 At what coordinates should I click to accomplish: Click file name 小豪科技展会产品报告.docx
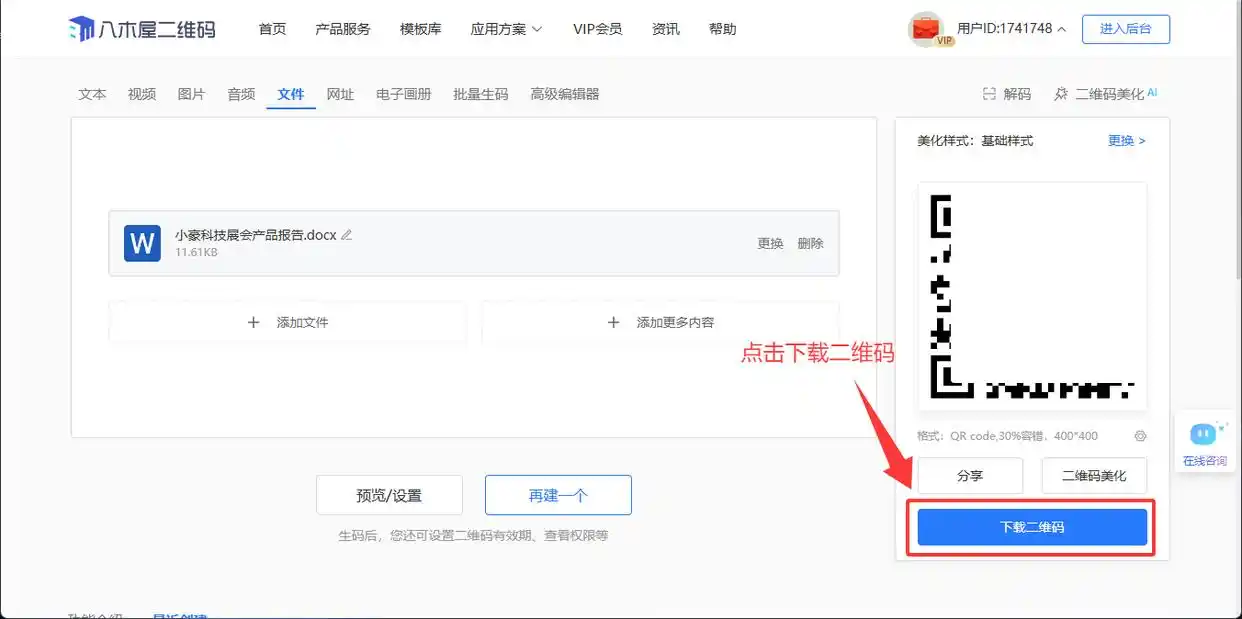click(256, 235)
